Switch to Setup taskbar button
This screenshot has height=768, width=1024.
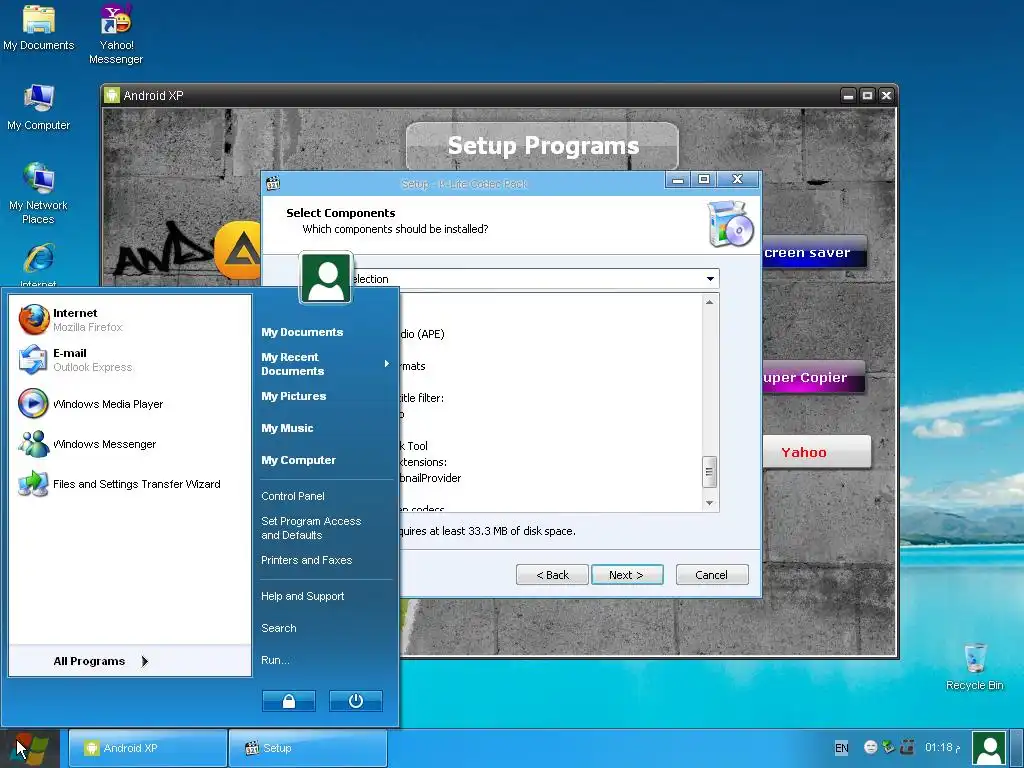tap(308, 748)
